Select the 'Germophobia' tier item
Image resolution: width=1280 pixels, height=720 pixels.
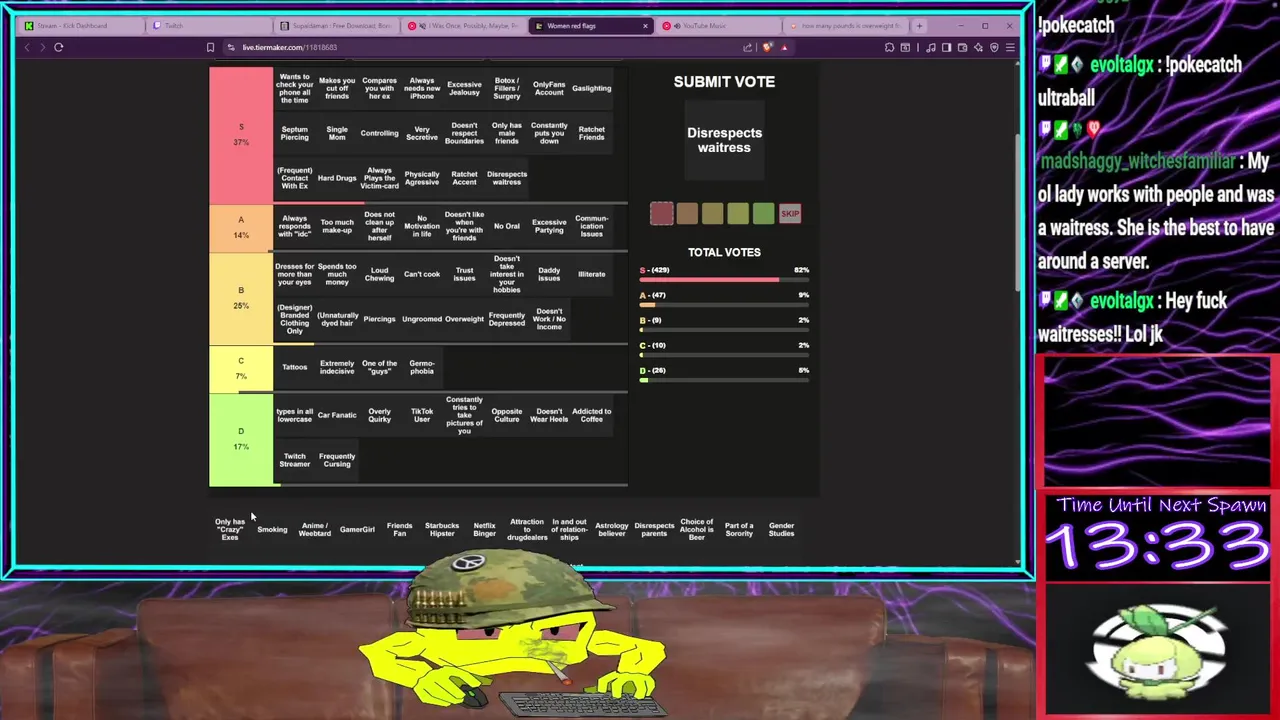422,367
